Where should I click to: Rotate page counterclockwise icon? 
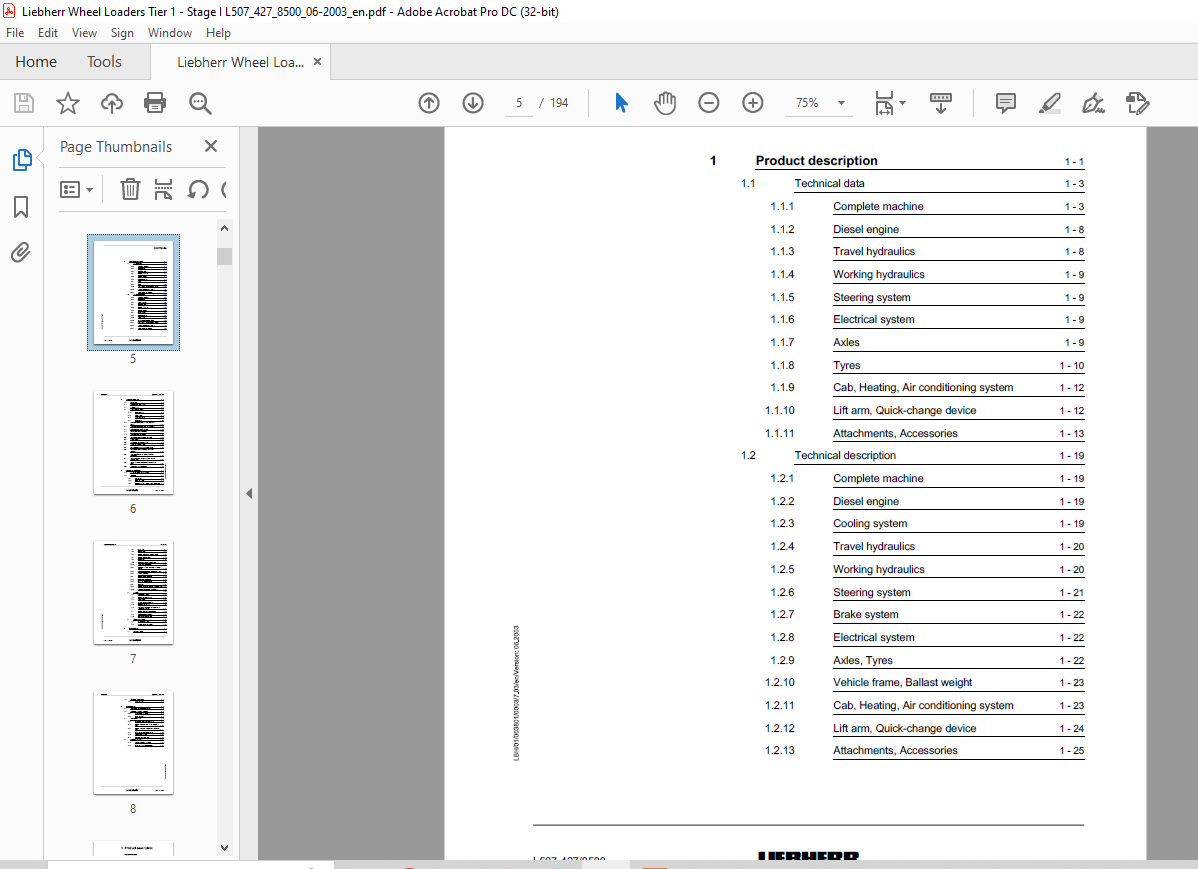click(198, 189)
